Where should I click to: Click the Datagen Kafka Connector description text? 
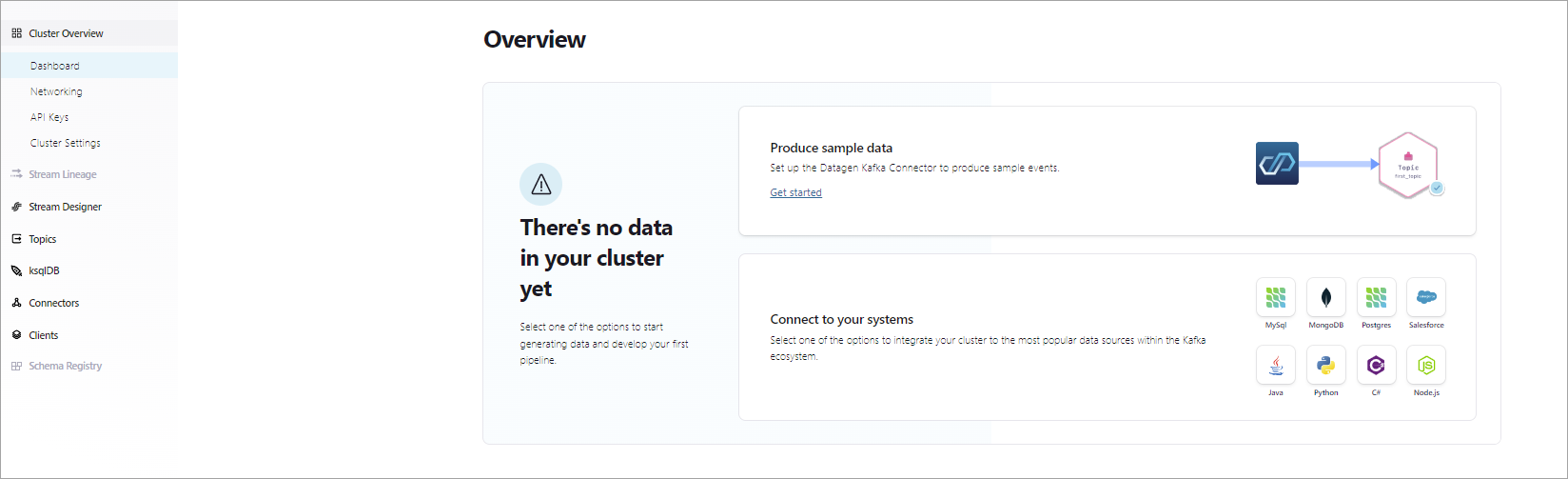[914, 168]
